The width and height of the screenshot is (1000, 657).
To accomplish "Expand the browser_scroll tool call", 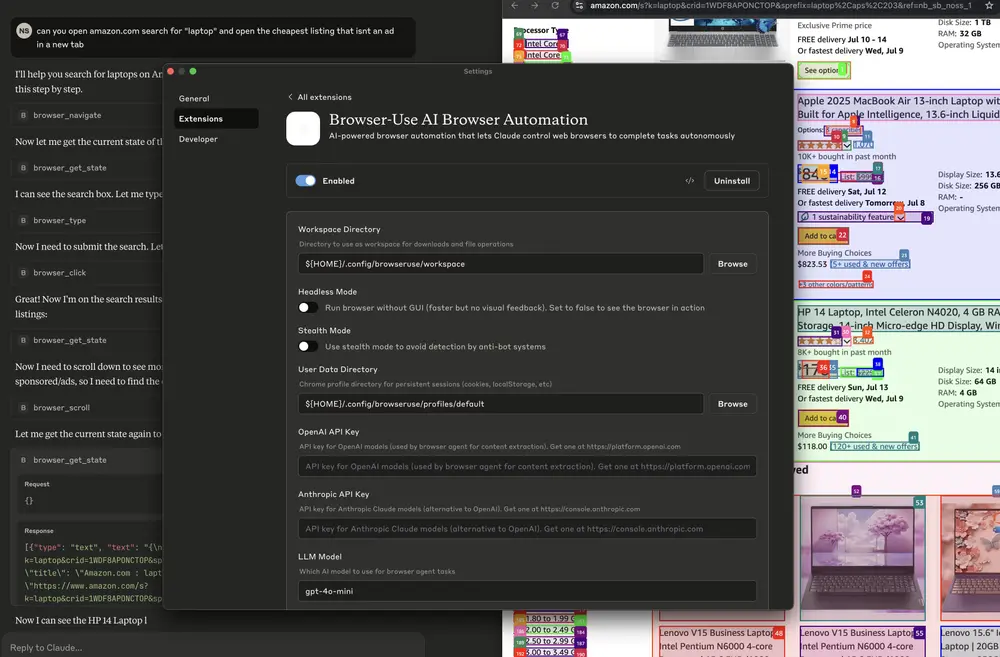I will click(x=61, y=408).
